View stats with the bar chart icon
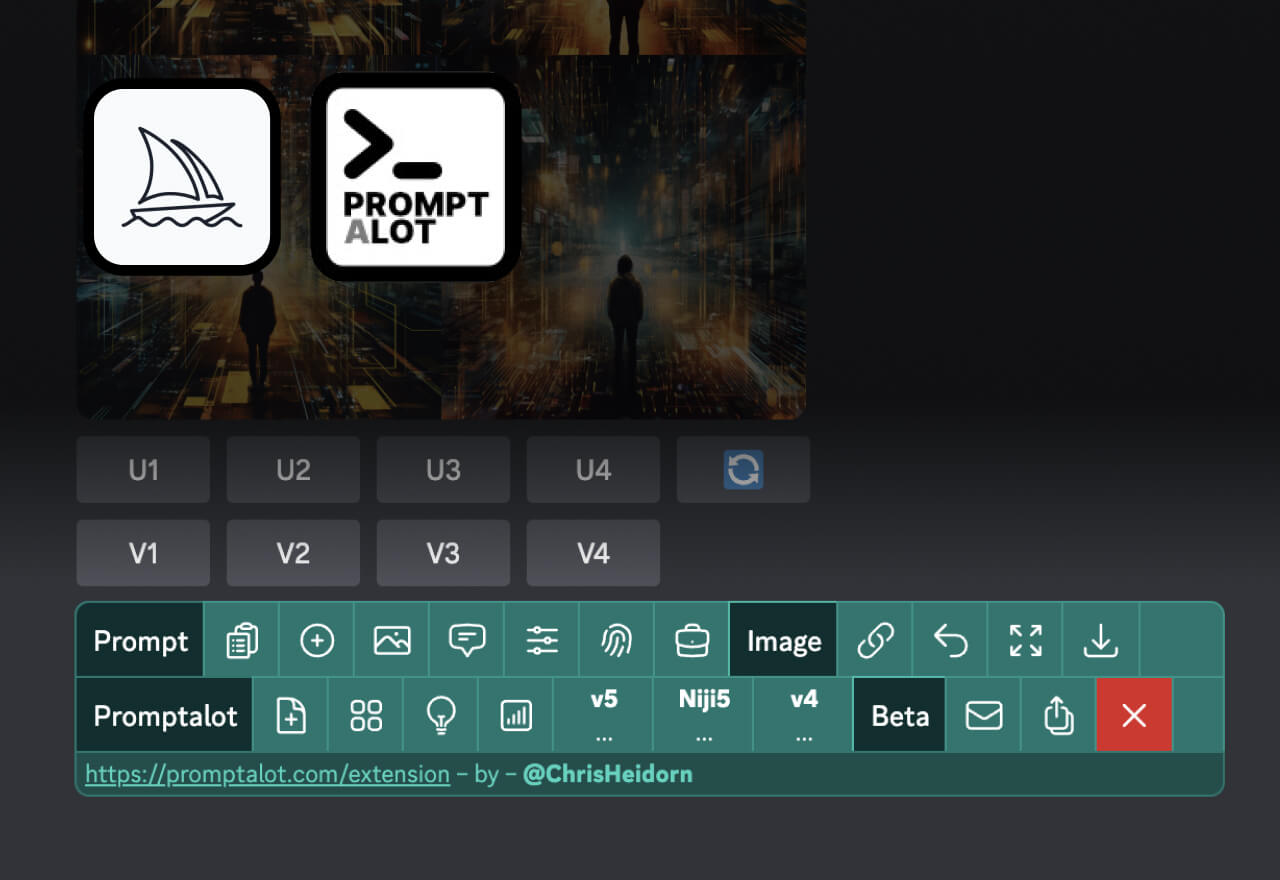Image resolution: width=1280 pixels, height=880 pixels. pyautogui.click(x=516, y=715)
